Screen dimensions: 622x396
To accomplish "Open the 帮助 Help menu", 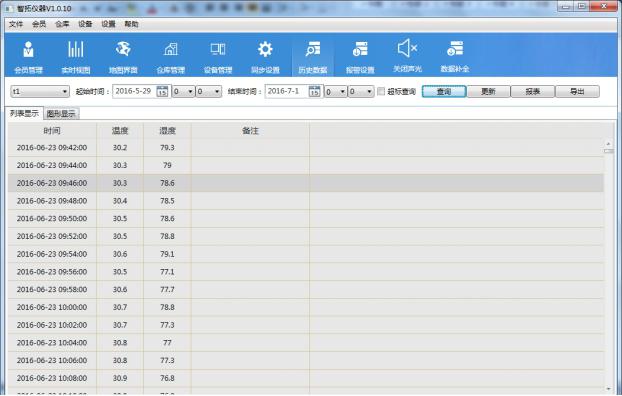I will 131,24.
